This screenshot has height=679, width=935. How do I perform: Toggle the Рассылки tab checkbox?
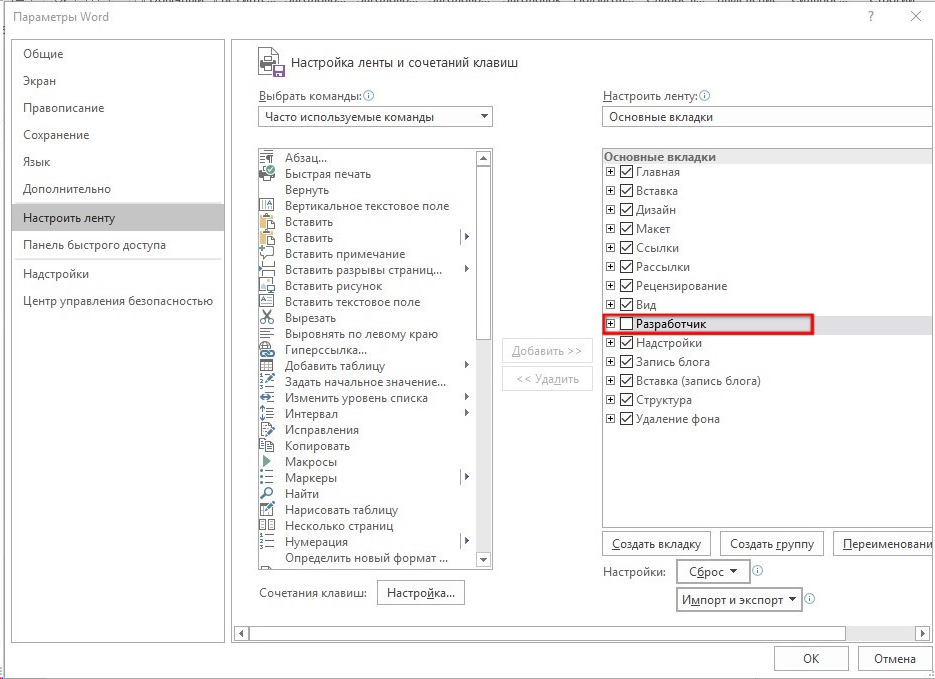[626, 267]
